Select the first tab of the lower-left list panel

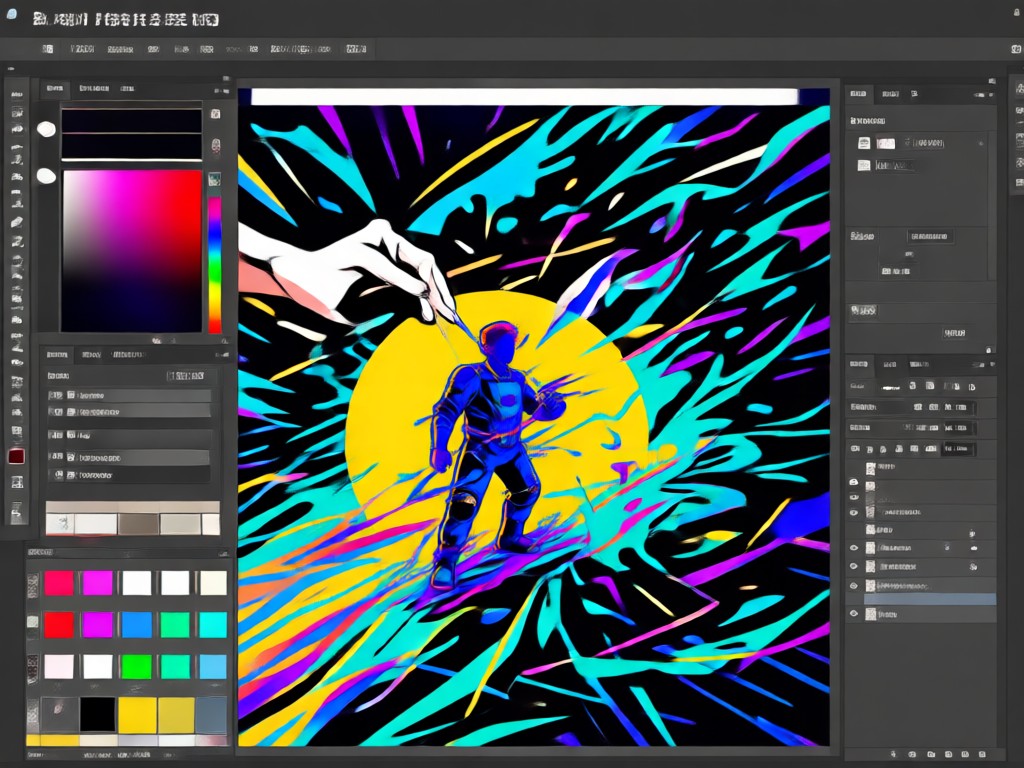click(x=57, y=355)
